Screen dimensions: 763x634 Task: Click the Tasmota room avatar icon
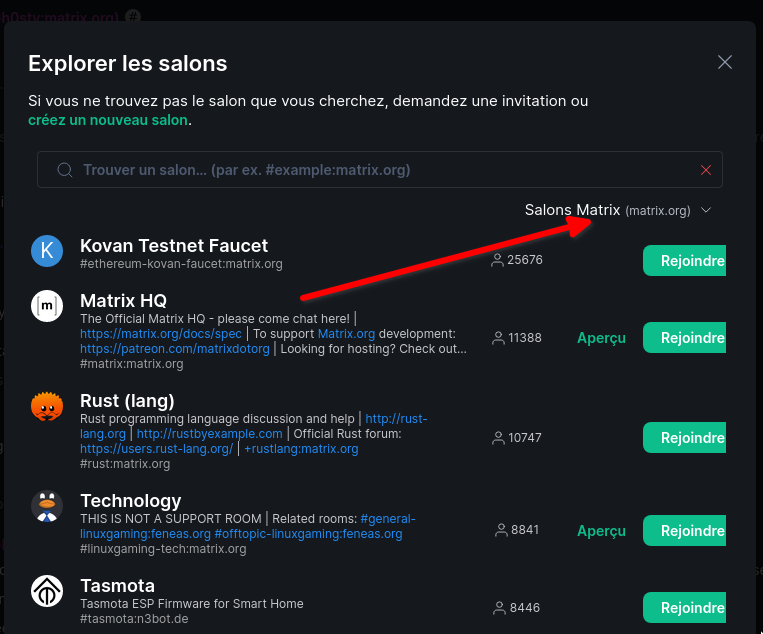point(47,592)
